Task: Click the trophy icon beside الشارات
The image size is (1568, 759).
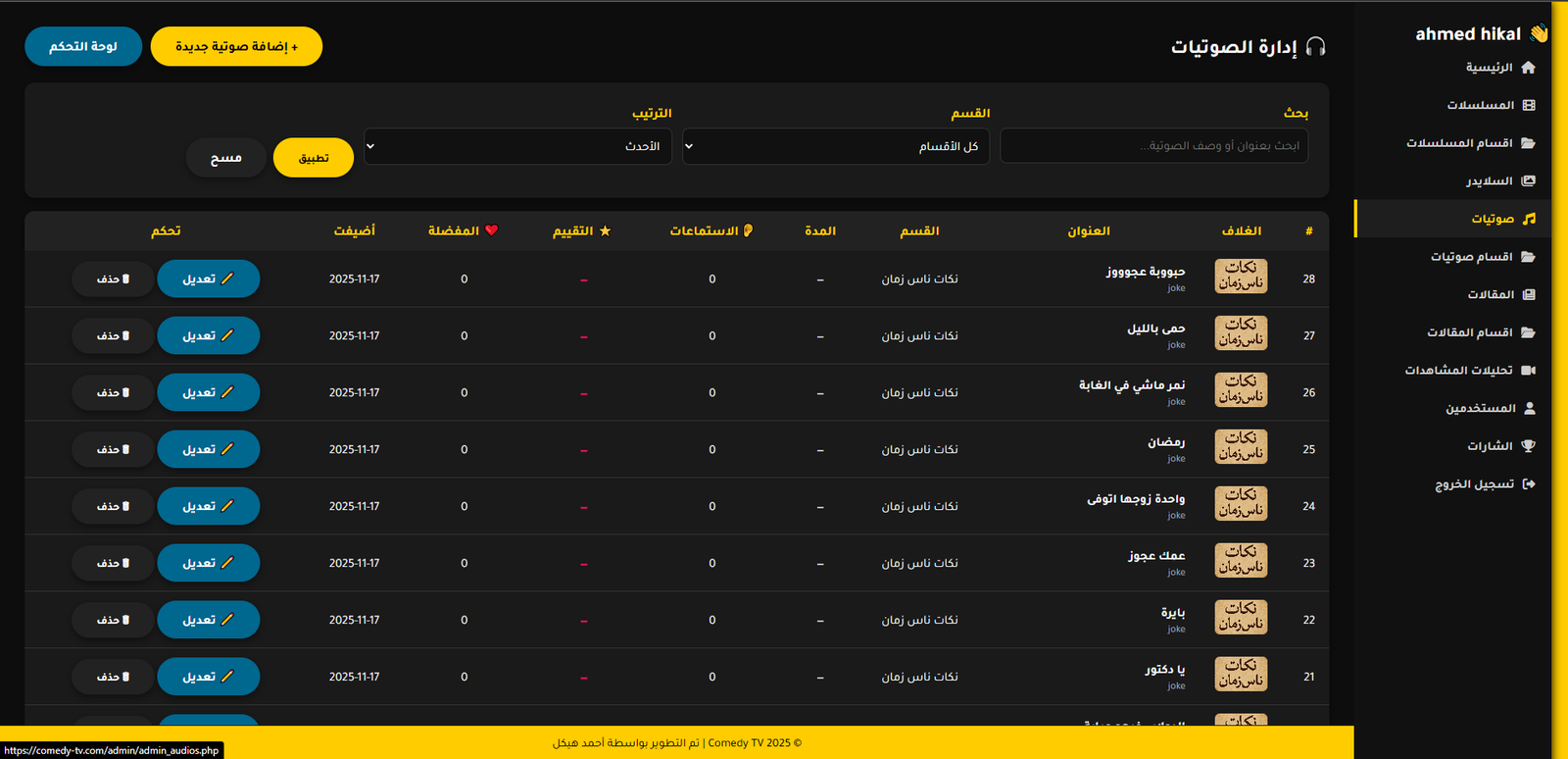Action: [x=1528, y=446]
